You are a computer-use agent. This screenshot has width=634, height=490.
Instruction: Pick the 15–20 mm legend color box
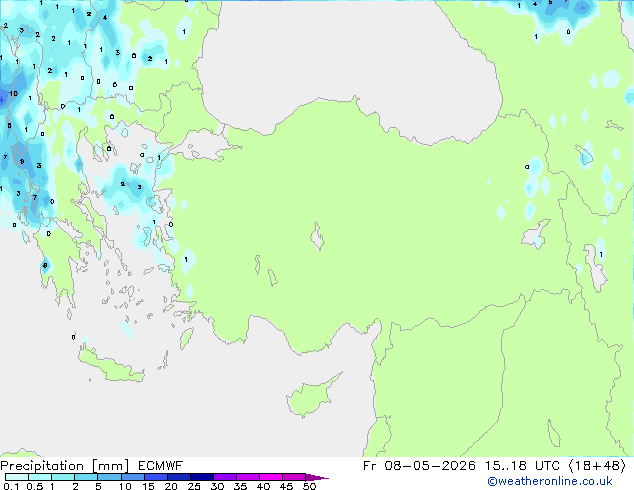tap(155, 477)
